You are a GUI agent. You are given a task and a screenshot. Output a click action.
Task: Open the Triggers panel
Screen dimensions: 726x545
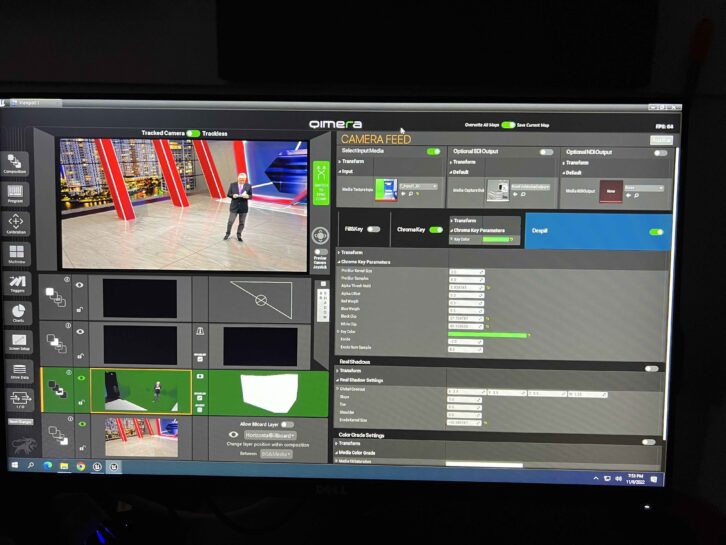tap(18, 284)
